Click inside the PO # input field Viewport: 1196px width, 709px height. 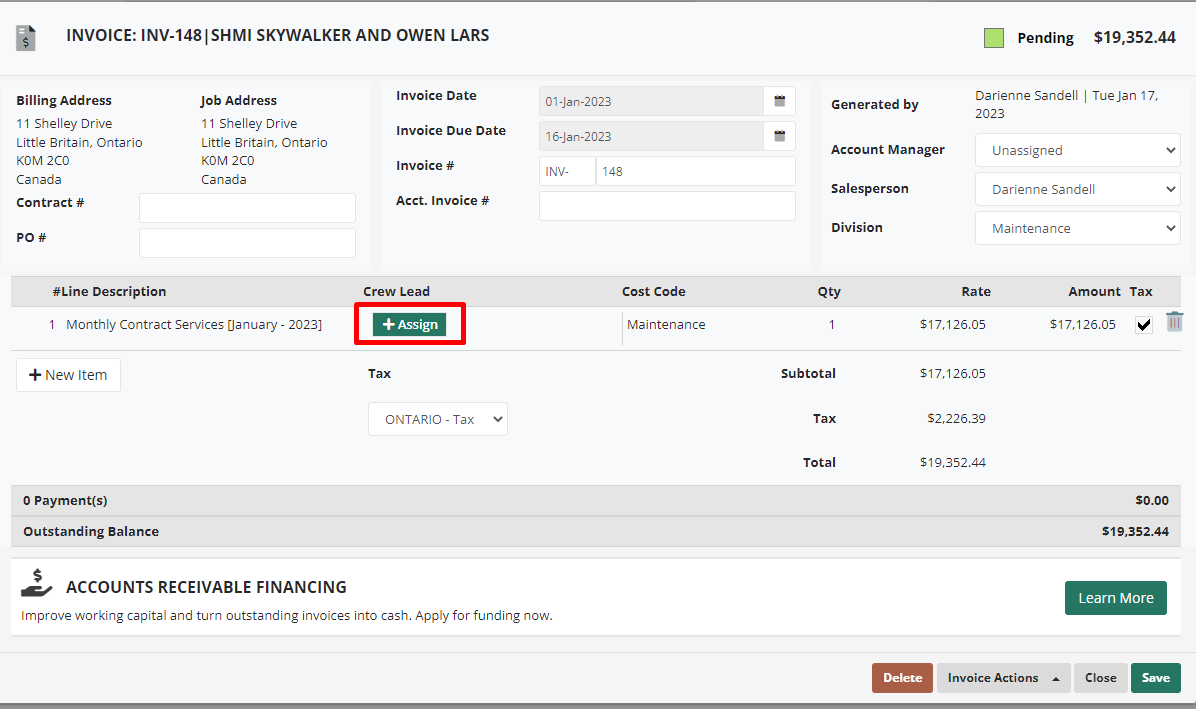click(x=246, y=242)
